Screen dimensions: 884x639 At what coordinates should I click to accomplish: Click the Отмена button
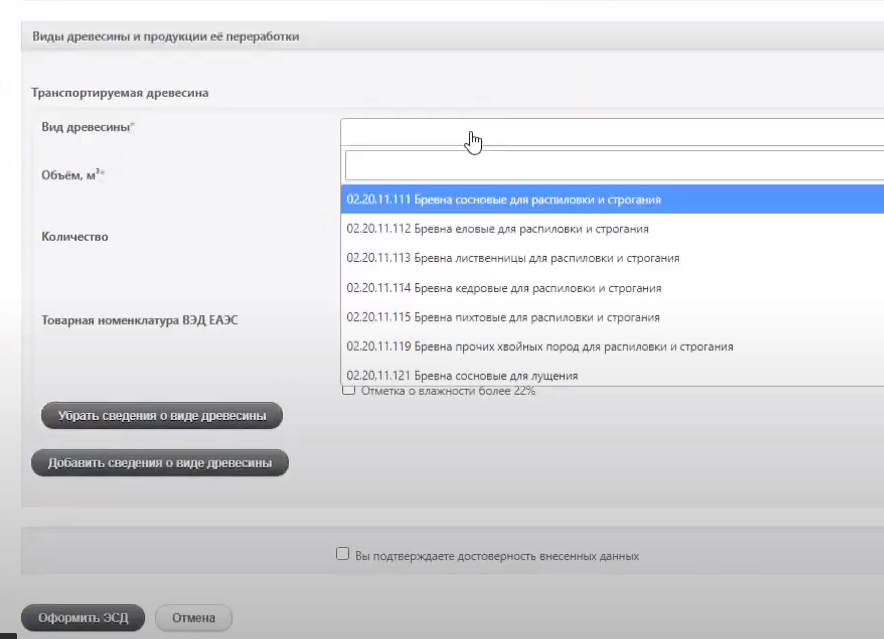click(193, 617)
